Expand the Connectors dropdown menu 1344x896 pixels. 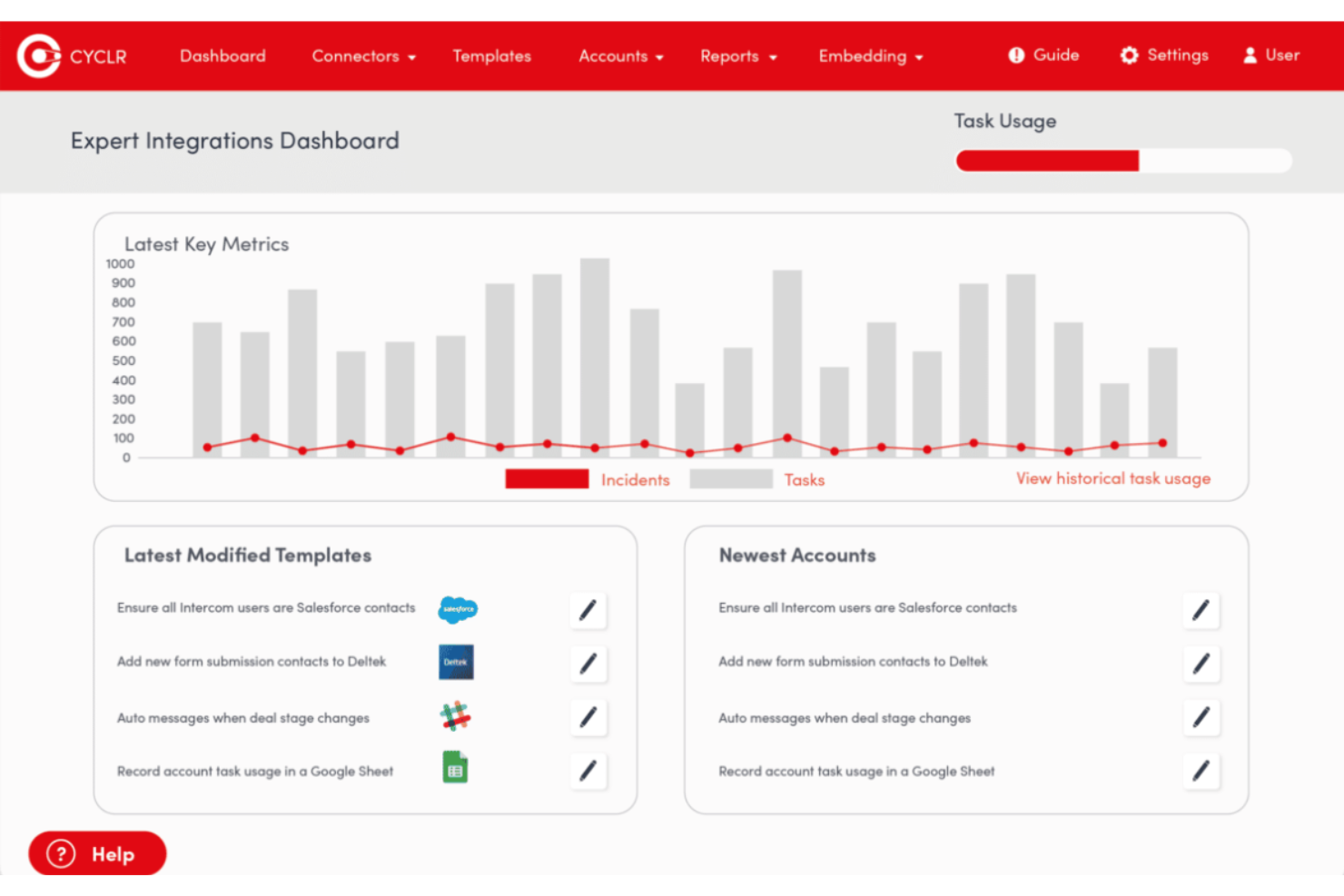click(x=362, y=55)
